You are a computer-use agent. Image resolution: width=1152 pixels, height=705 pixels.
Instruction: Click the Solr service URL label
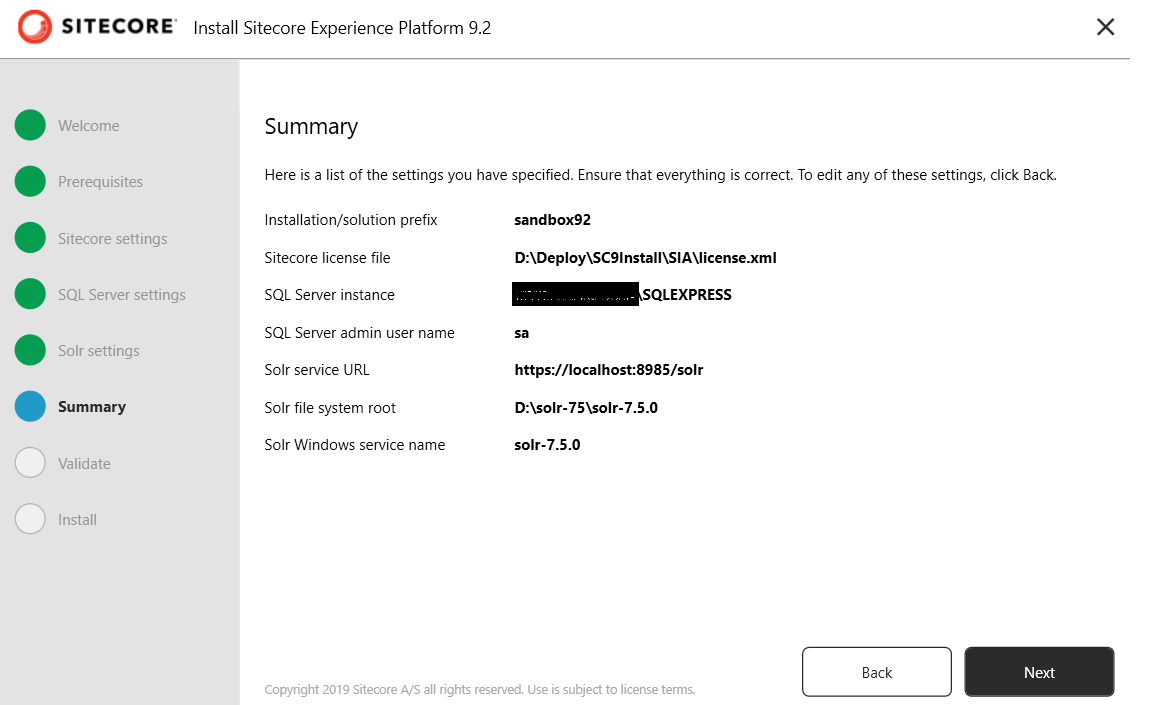[x=317, y=370]
